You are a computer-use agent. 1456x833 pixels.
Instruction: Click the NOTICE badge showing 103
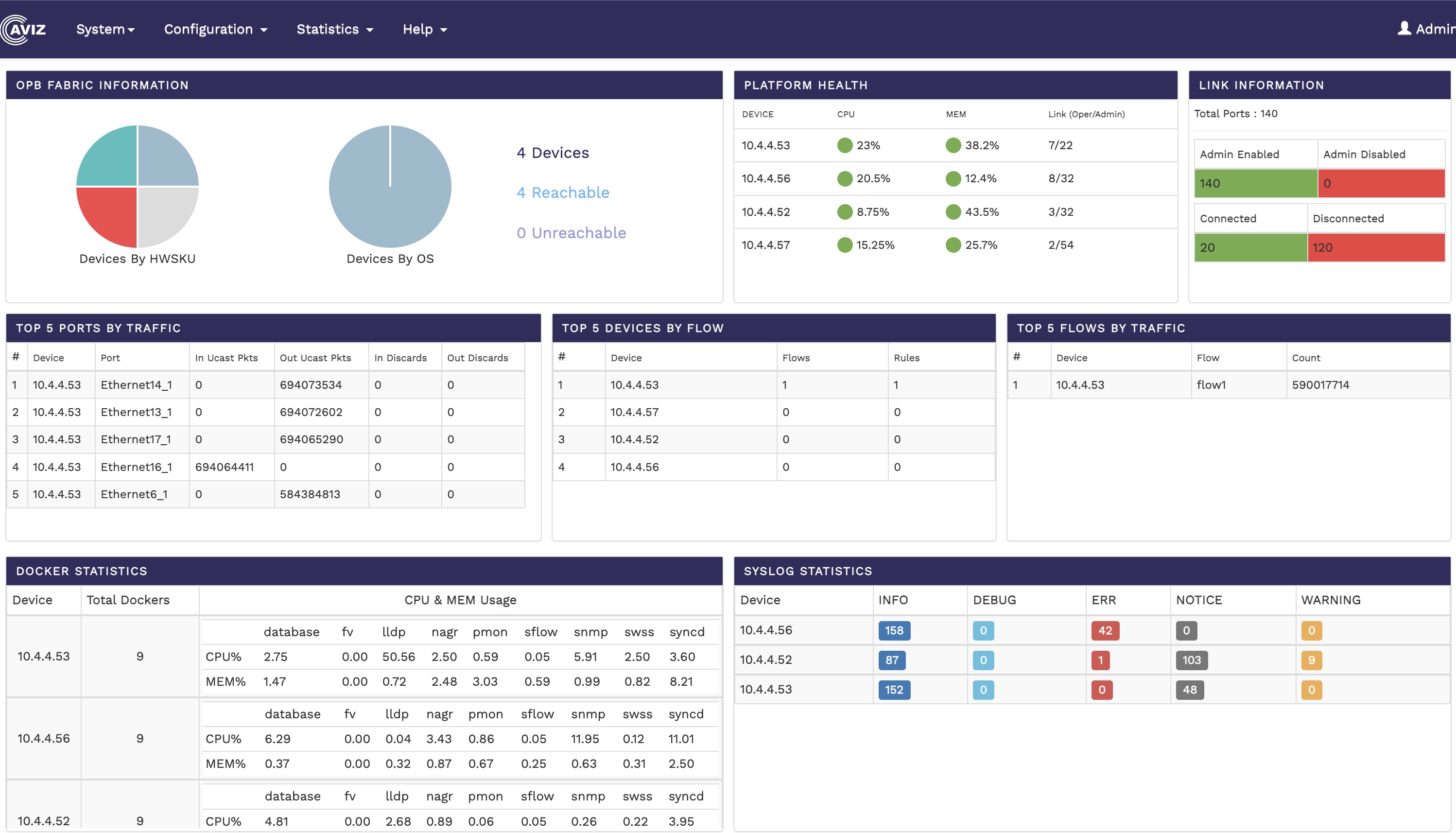click(x=1191, y=660)
